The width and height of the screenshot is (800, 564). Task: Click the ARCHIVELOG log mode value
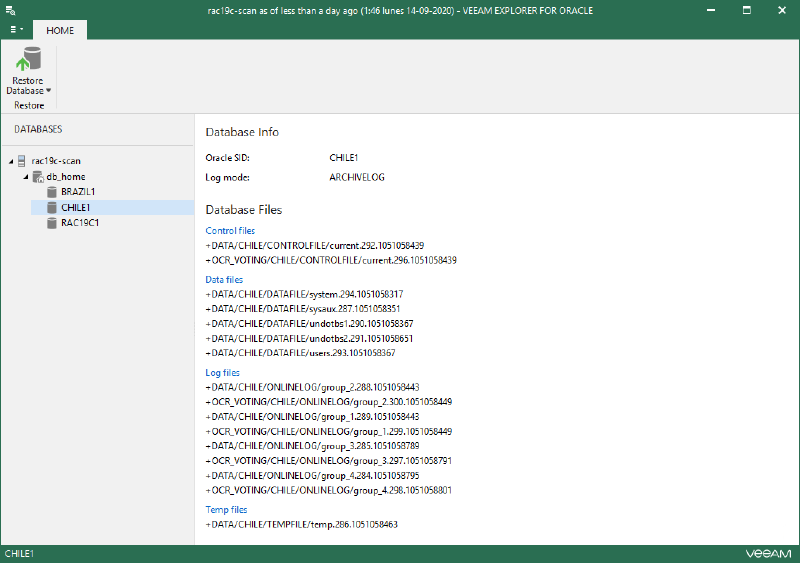click(x=357, y=178)
